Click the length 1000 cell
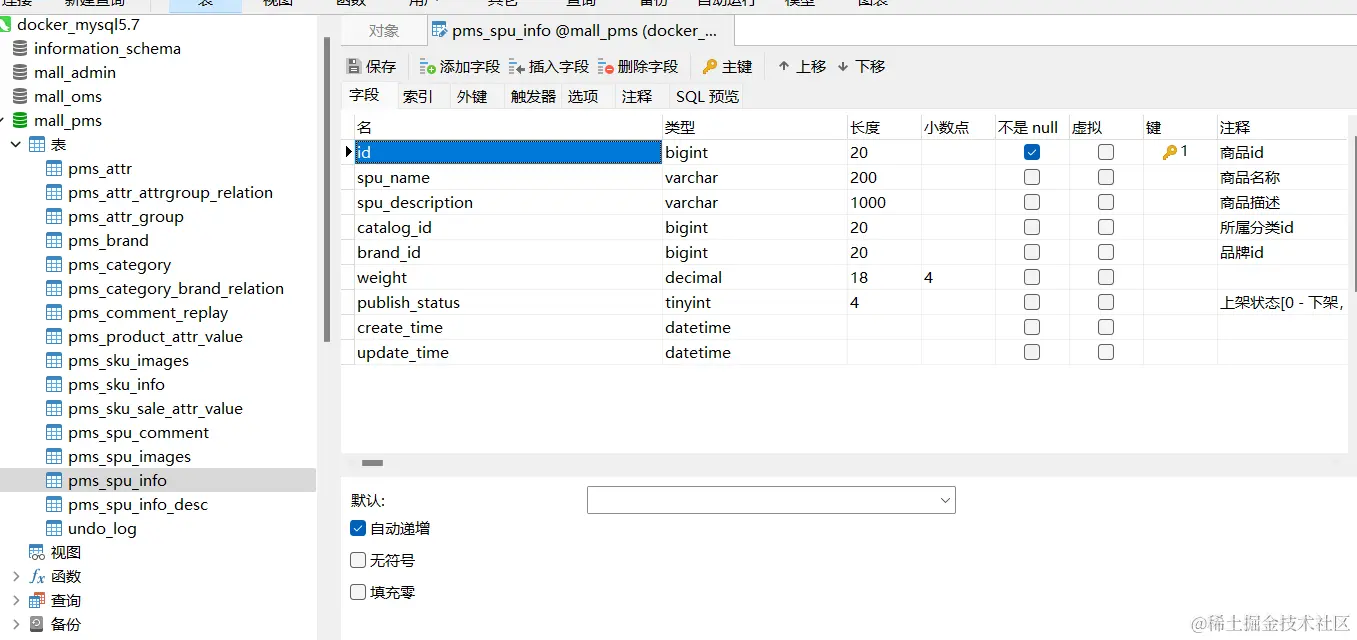Screen dimensions: 1357x640 (x=884, y=202)
